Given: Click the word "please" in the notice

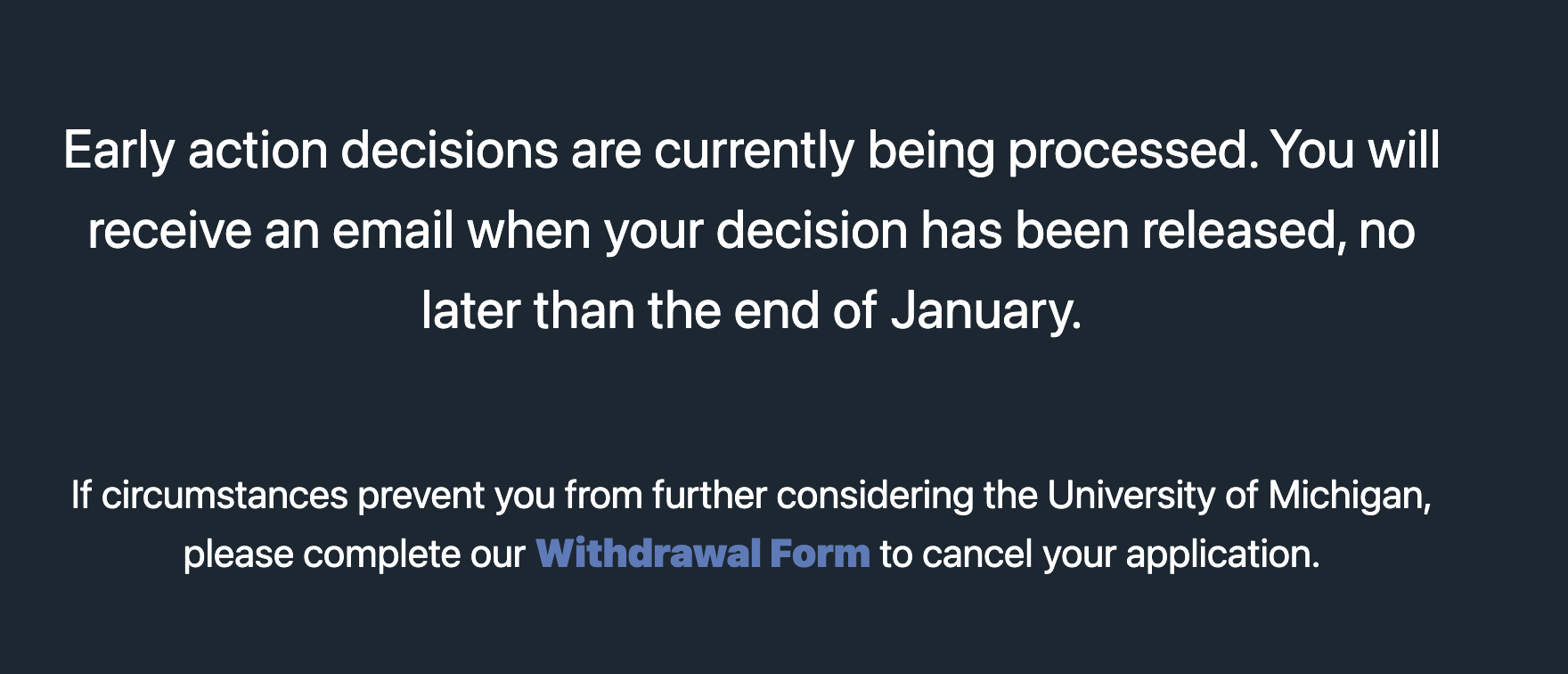Looking at the screenshot, I should [237, 555].
